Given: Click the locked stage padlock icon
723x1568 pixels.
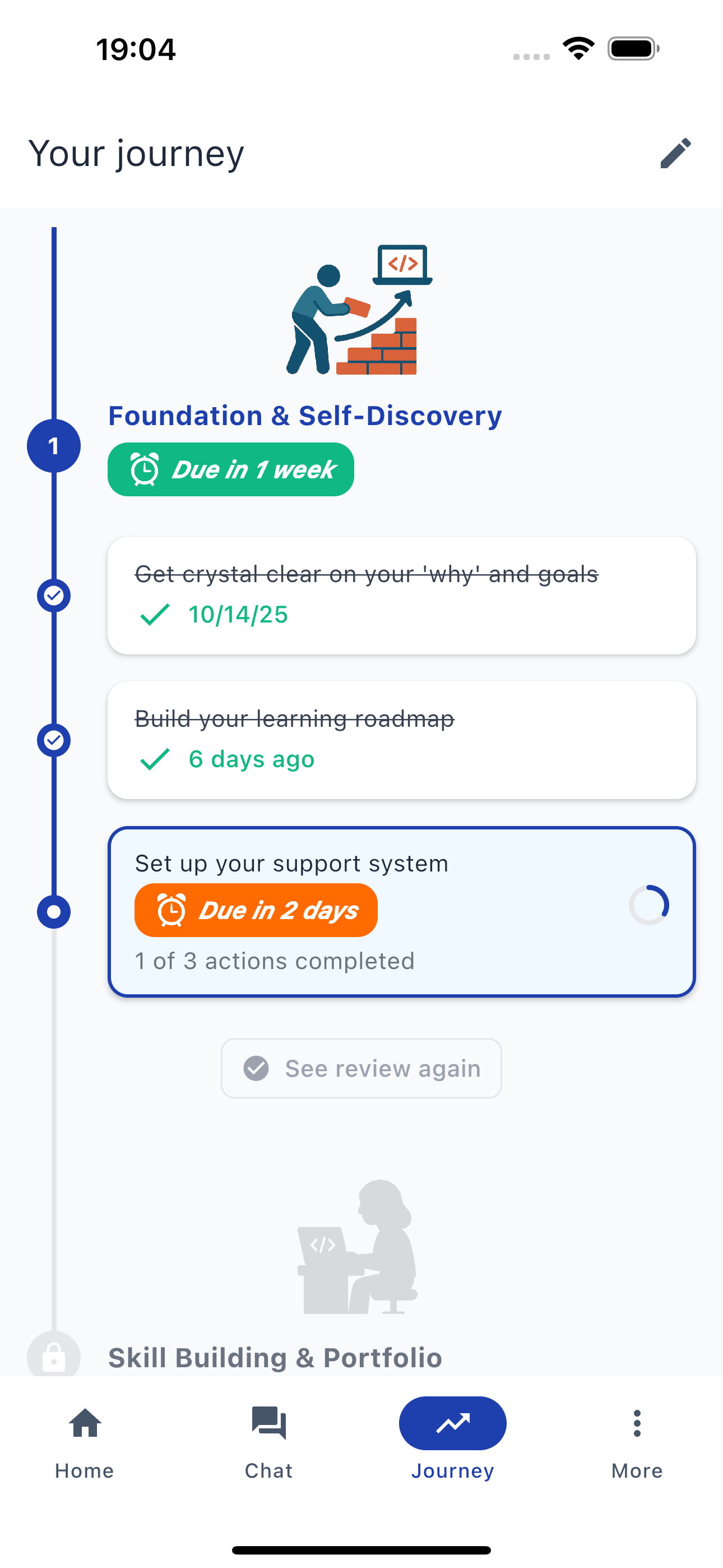Looking at the screenshot, I should click(x=54, y=1356).
